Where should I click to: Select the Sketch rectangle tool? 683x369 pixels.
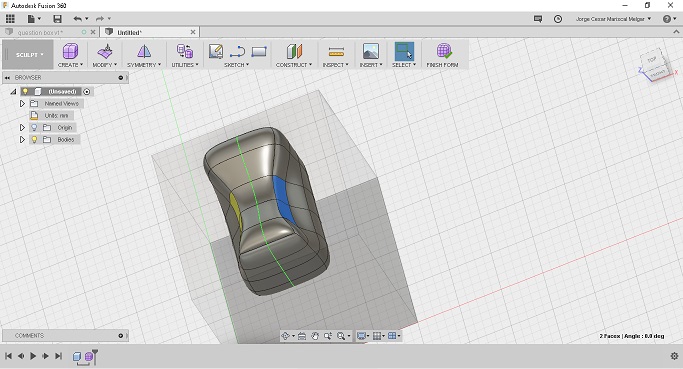coord(259,52)
